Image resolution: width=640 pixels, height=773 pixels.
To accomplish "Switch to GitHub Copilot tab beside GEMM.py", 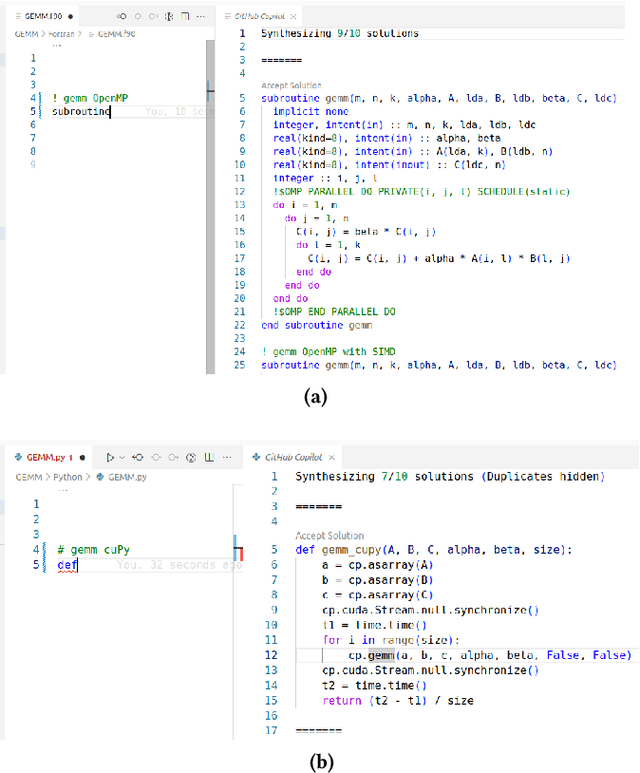I will [x=288, y=457].
